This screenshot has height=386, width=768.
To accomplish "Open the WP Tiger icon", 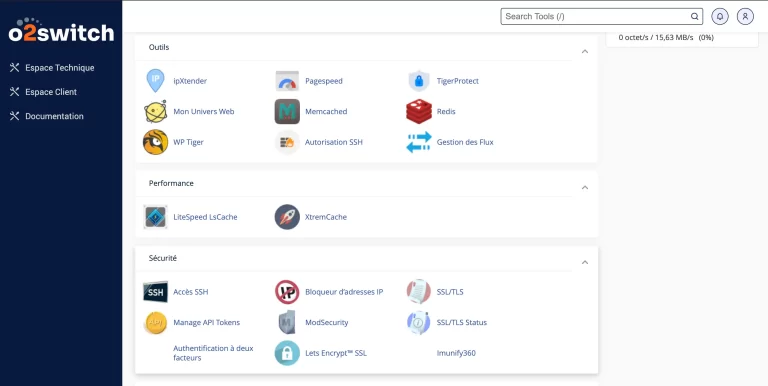I will tap(155, 142).
